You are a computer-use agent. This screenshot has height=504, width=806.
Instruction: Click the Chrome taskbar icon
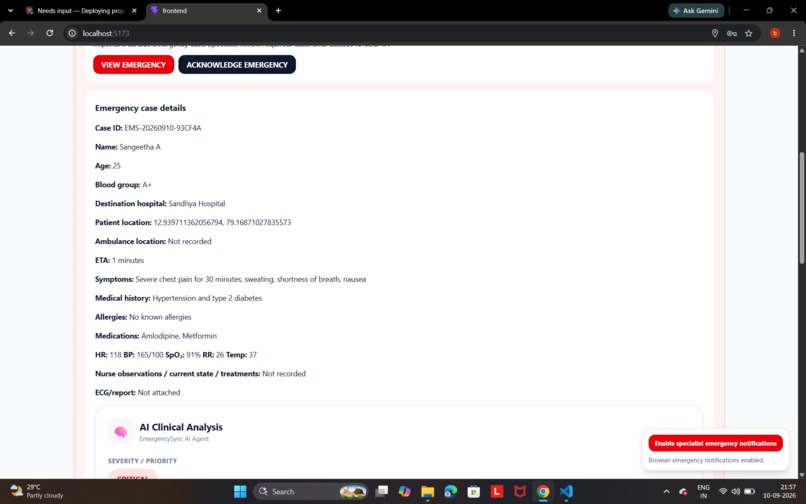543,492
